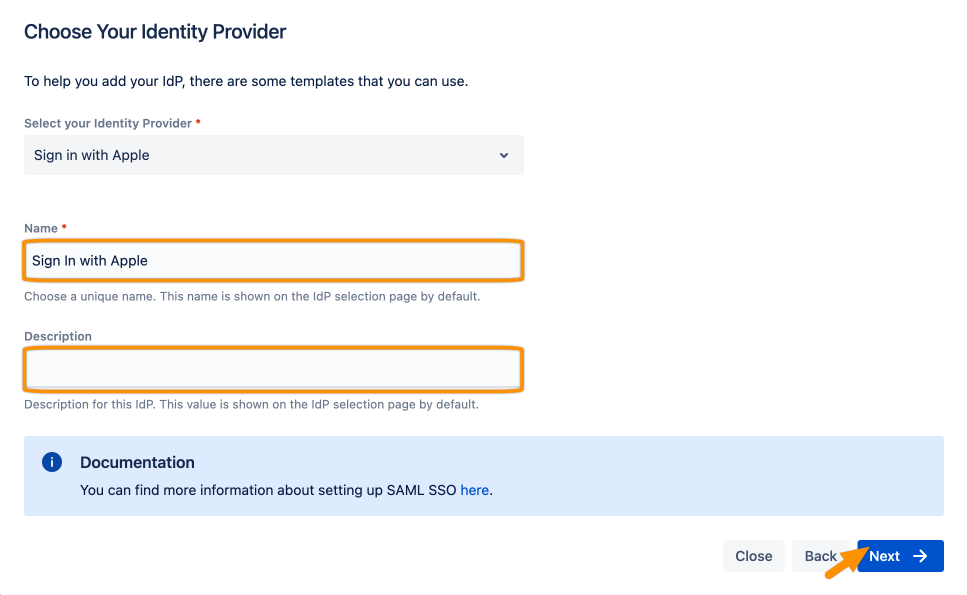967x595 pixels.
Task: Click the blue info icon beside Documentation
Action: point(52,462)
